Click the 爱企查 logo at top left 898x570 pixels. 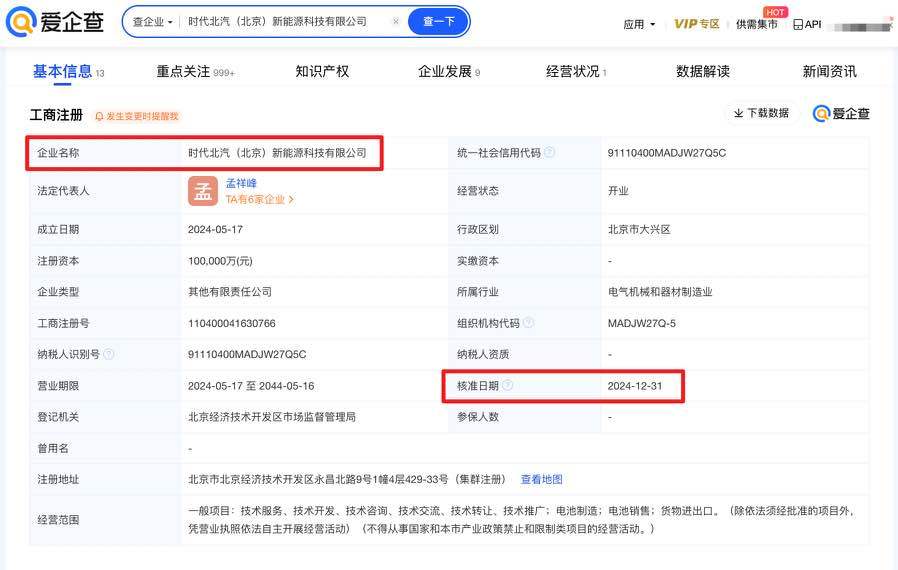59,22
